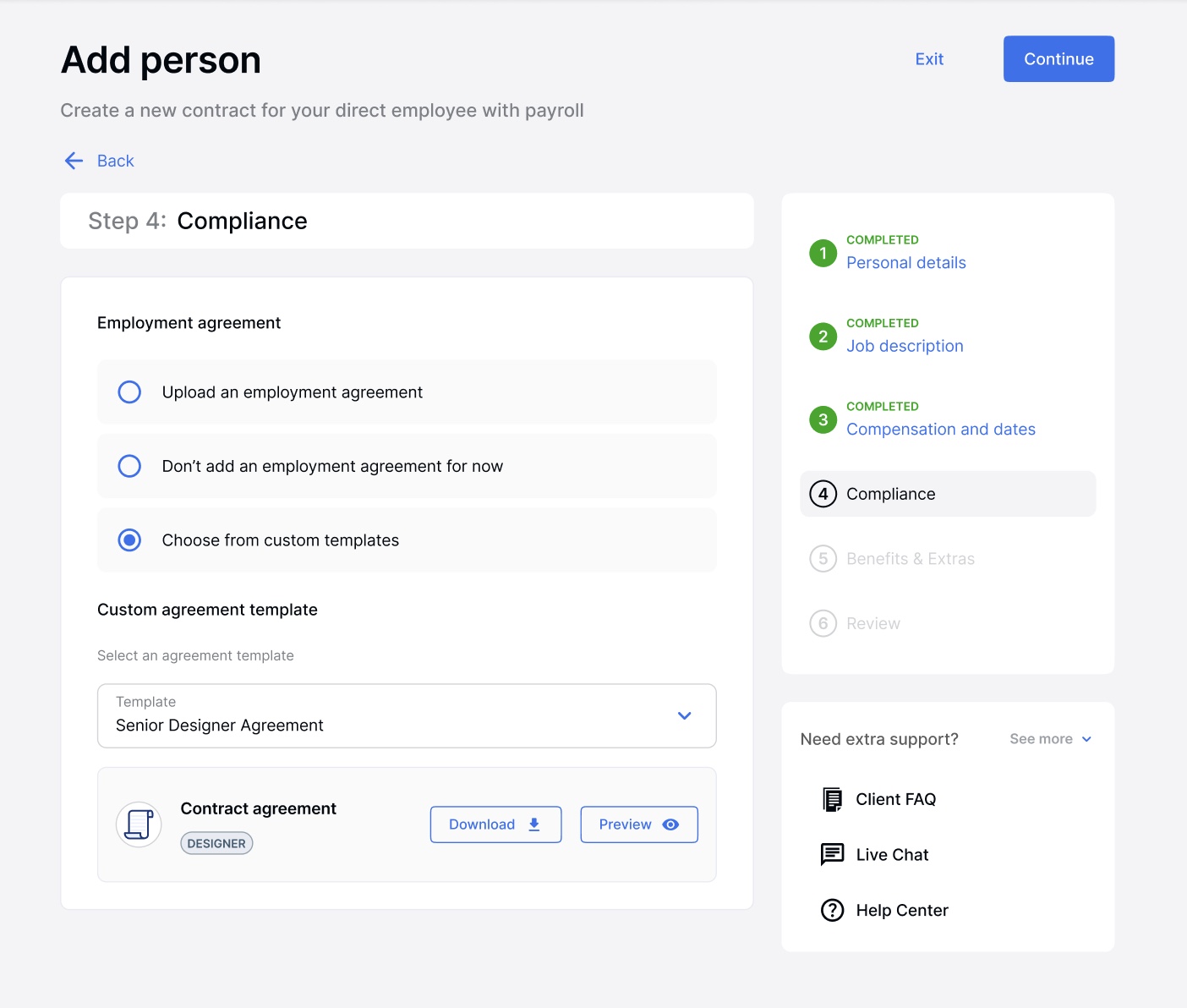Click the Client FAQ document icon
Screen dimensions: 1187x1008
coord(833,799)
